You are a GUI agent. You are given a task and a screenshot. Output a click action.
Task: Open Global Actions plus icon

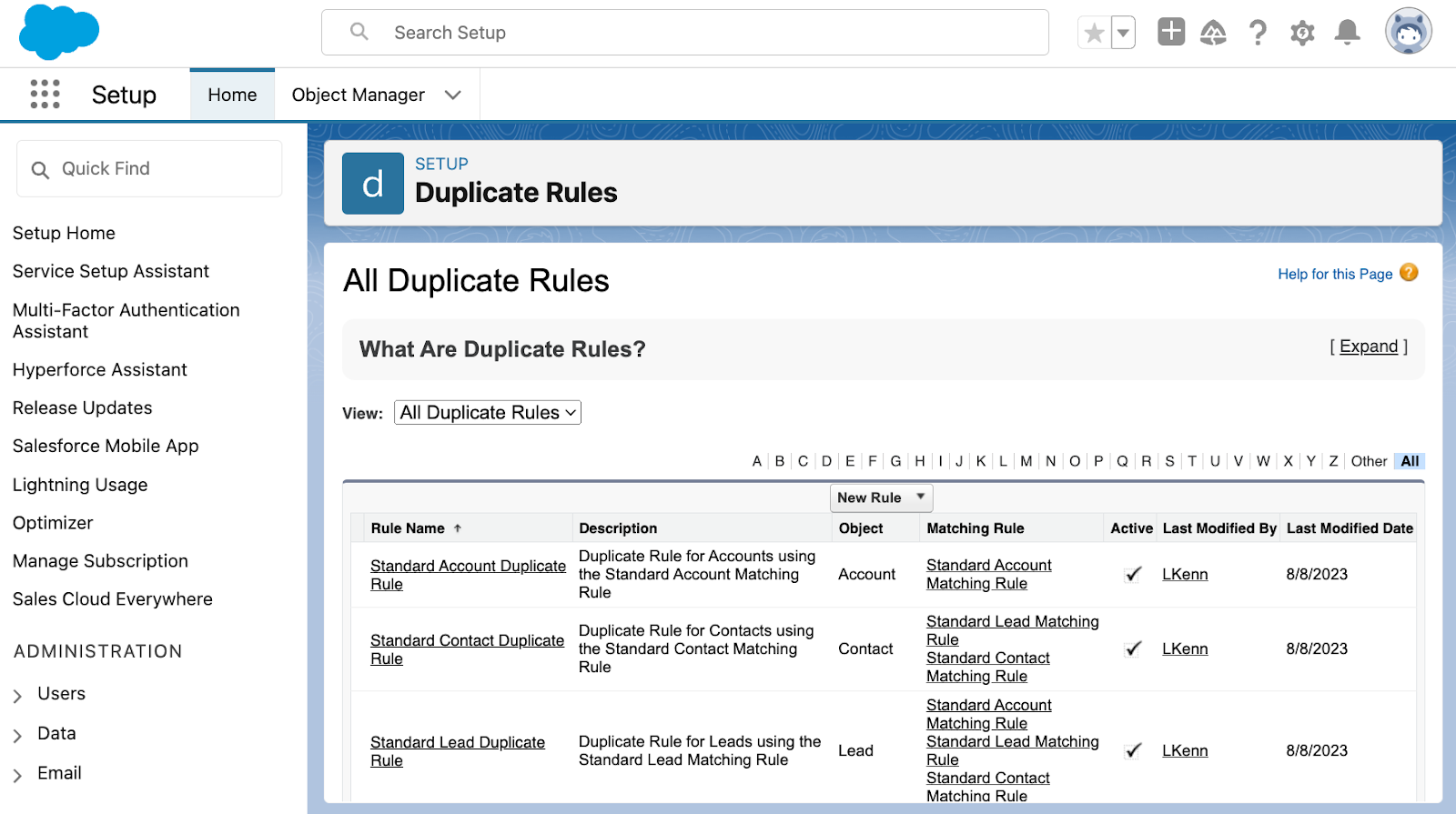point(1171,32)
